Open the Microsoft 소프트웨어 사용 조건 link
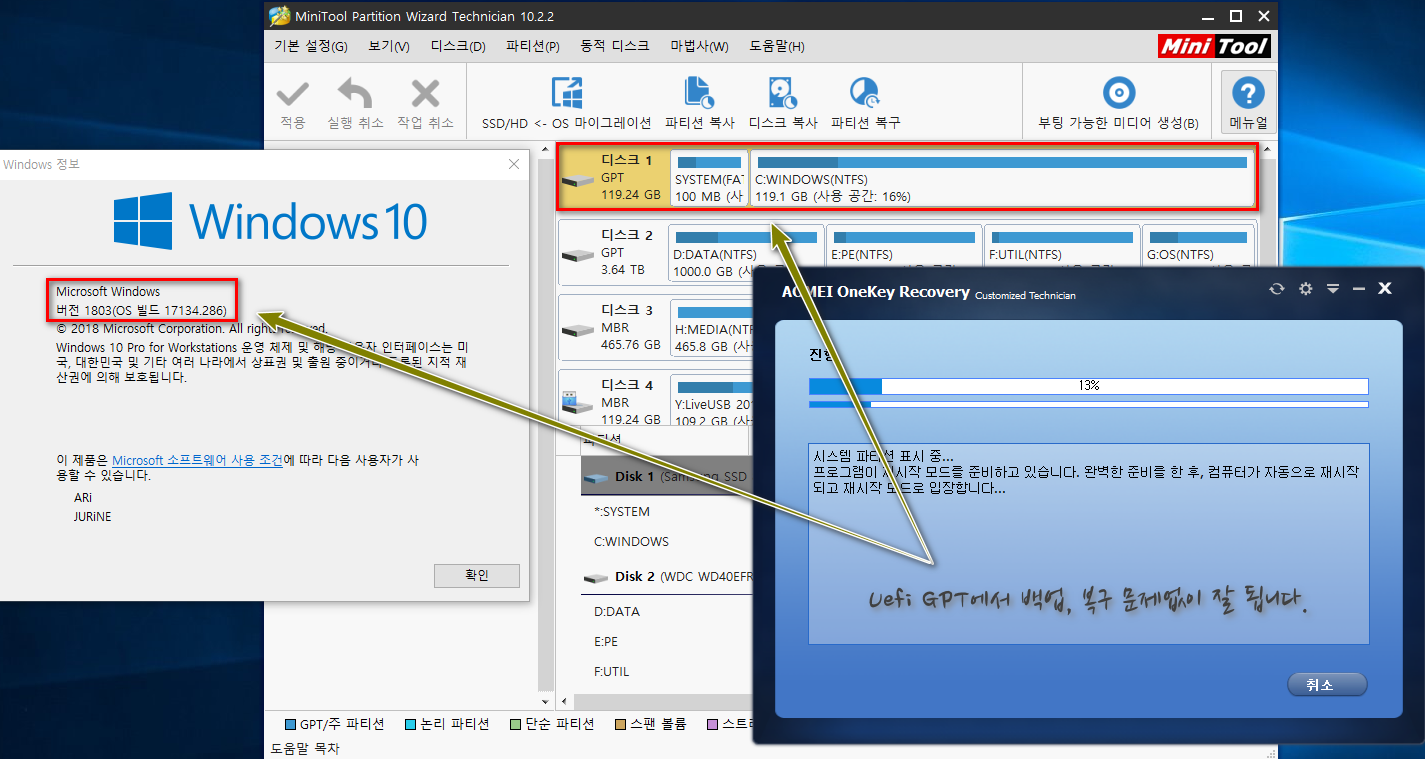The width and height of the screenshot is (1425, 759). [197, 461]
